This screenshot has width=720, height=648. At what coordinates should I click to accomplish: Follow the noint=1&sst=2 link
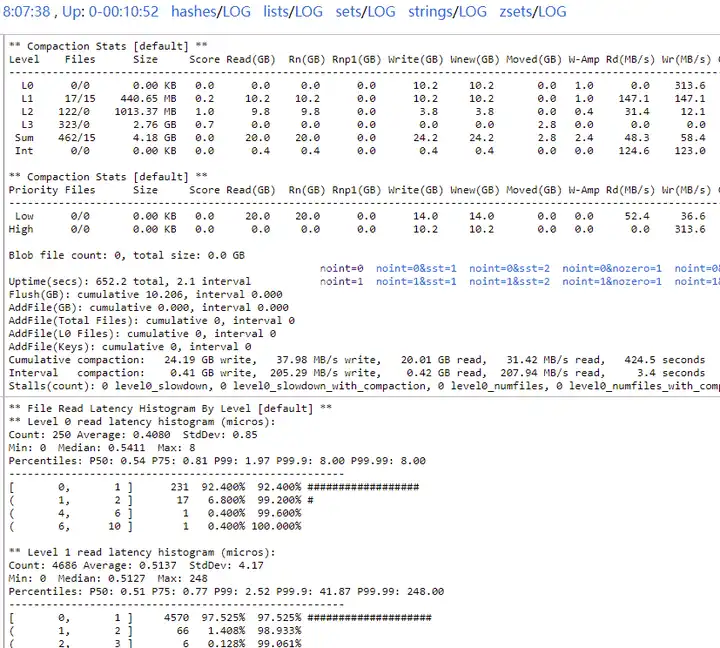[509, 282]
